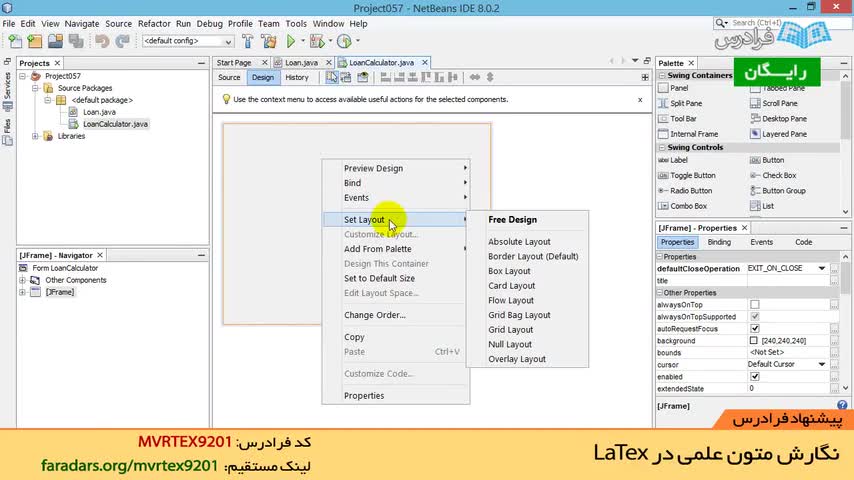
Task: Expand Other Components in Navigator
Action: [22, 280]
